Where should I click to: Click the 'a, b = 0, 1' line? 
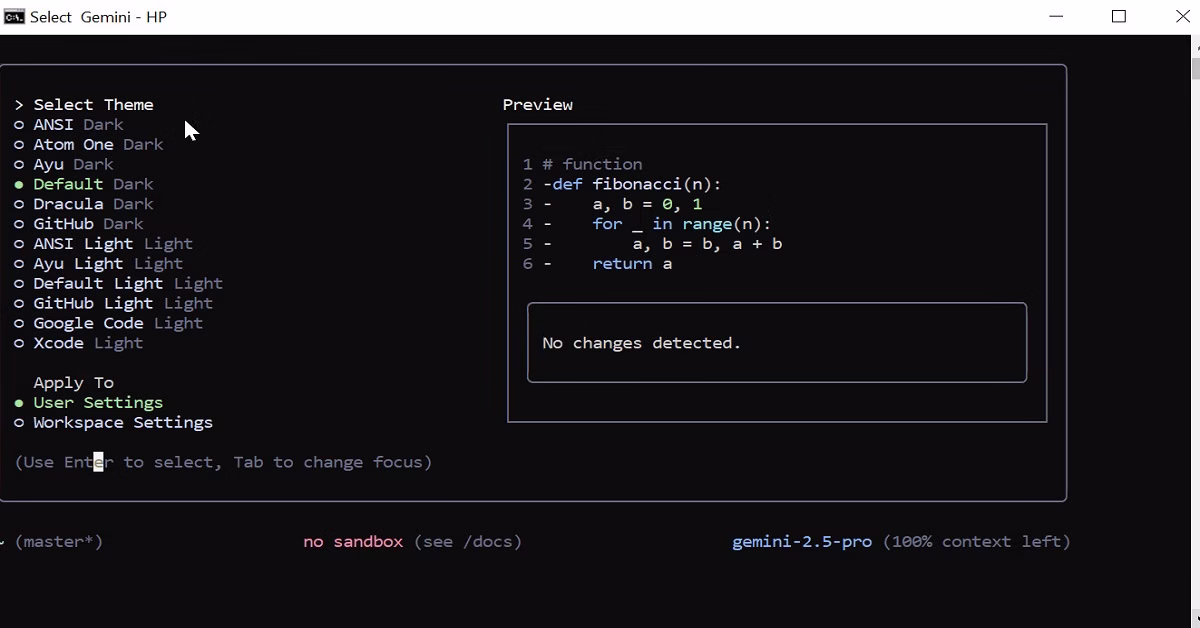647,204
